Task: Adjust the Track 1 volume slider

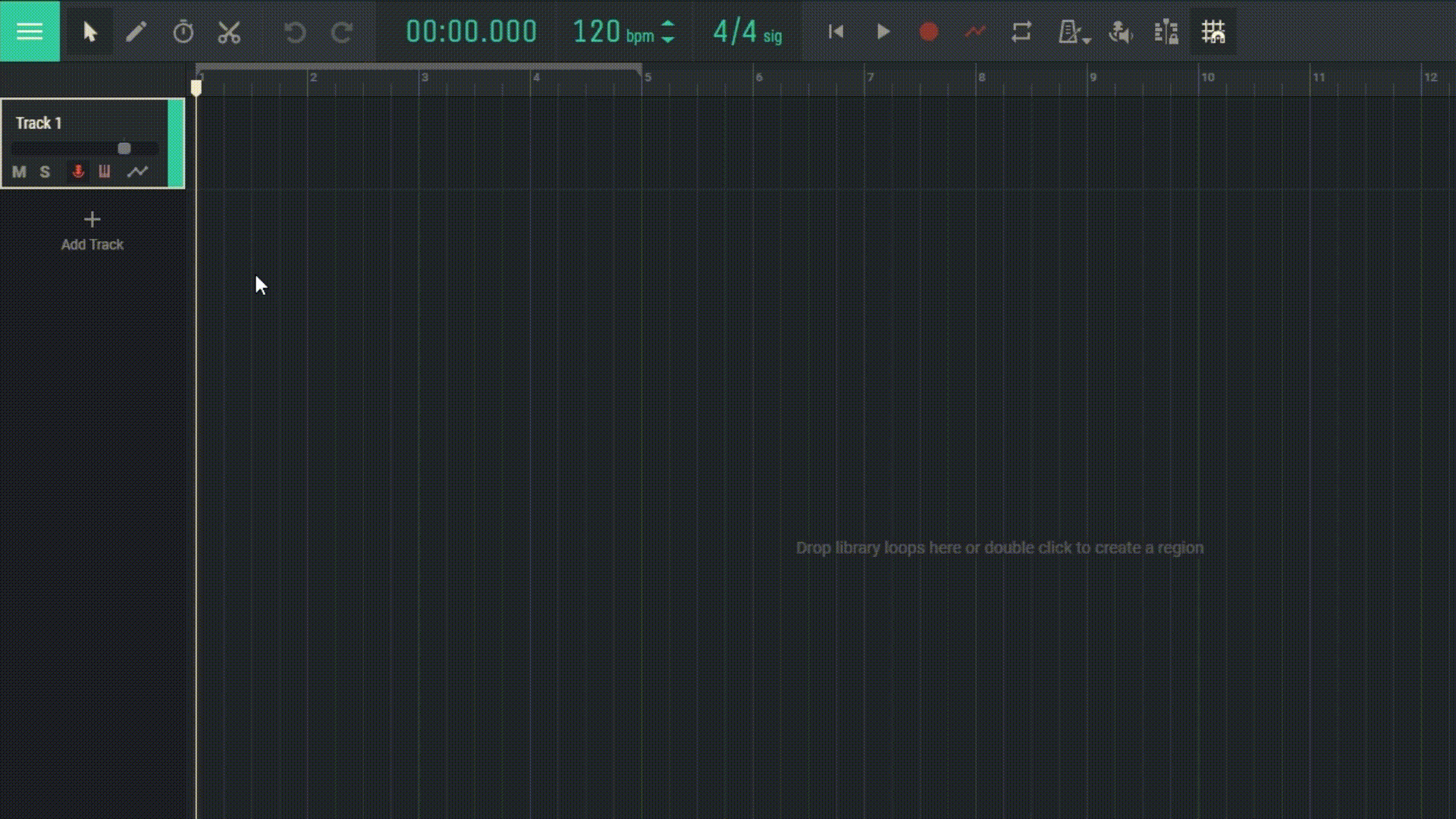Action: pos(124,149)
